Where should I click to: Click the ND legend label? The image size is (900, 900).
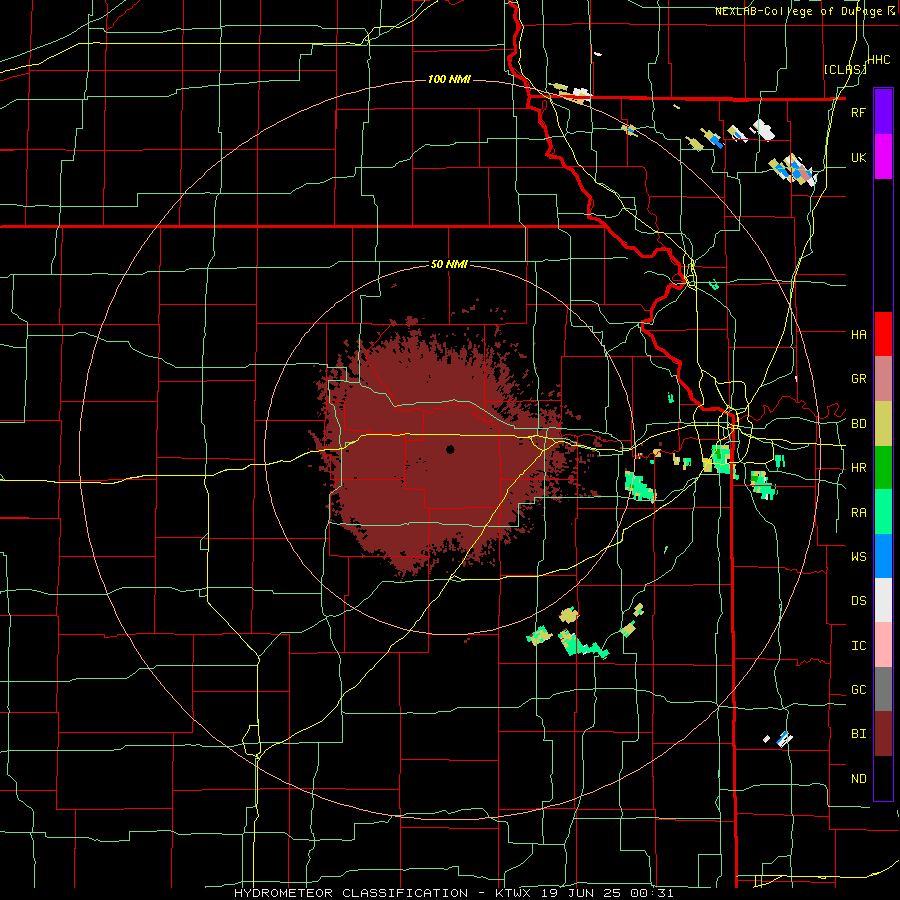(858, 779)
